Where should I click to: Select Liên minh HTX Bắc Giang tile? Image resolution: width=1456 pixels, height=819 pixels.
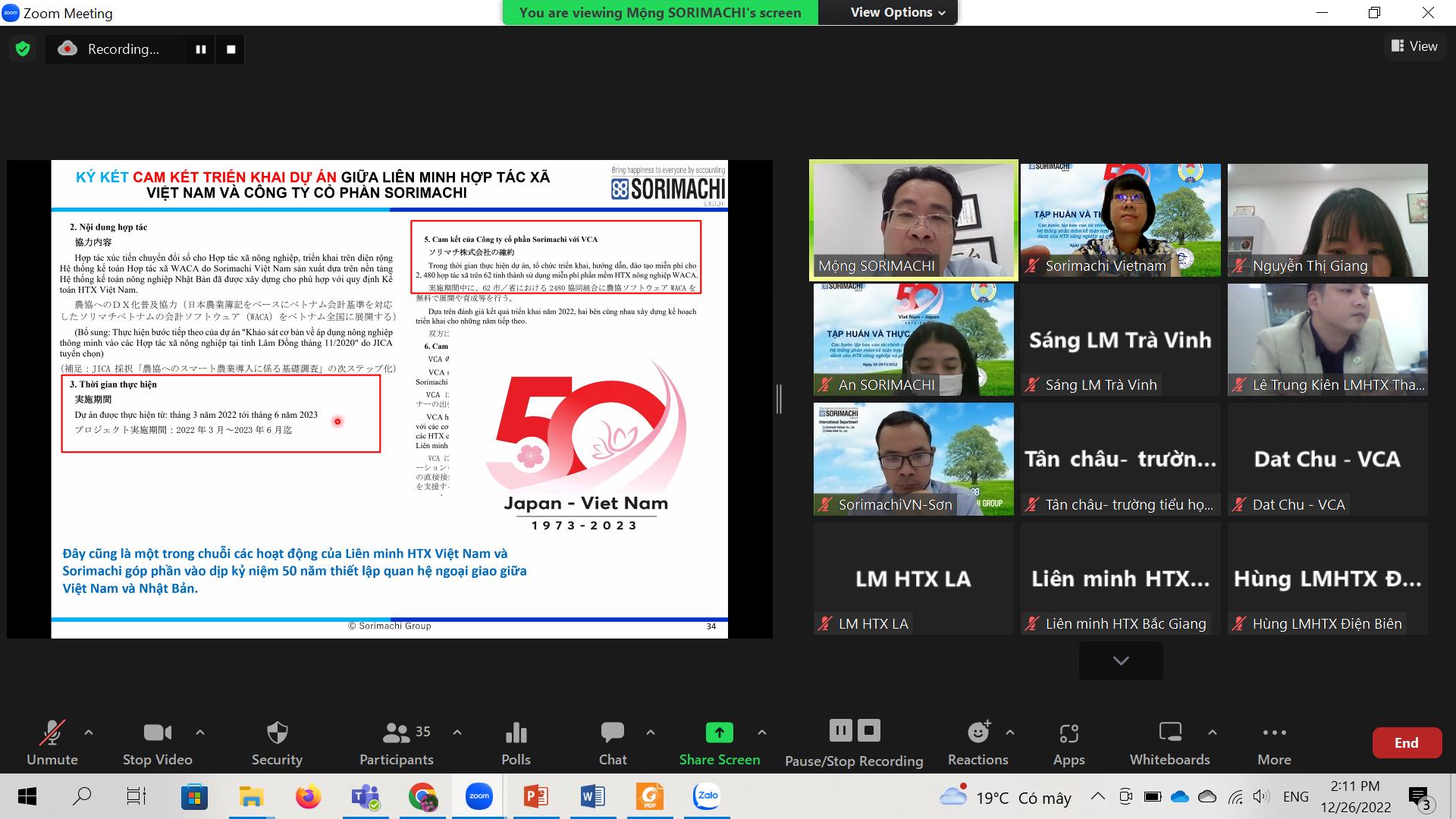pos(1121,579)
